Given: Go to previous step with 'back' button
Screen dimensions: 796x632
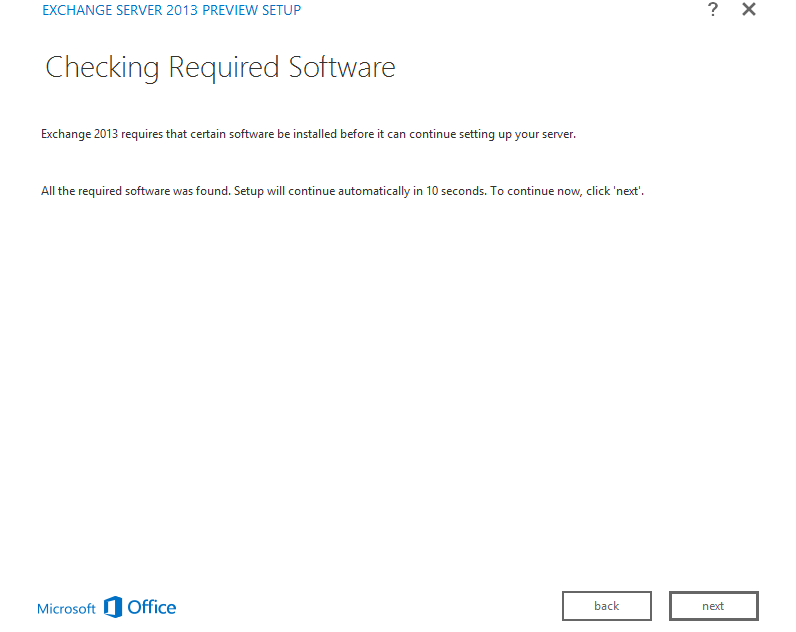Looking at the screenshot, I should pyautogui.click(x=606, y=606).
